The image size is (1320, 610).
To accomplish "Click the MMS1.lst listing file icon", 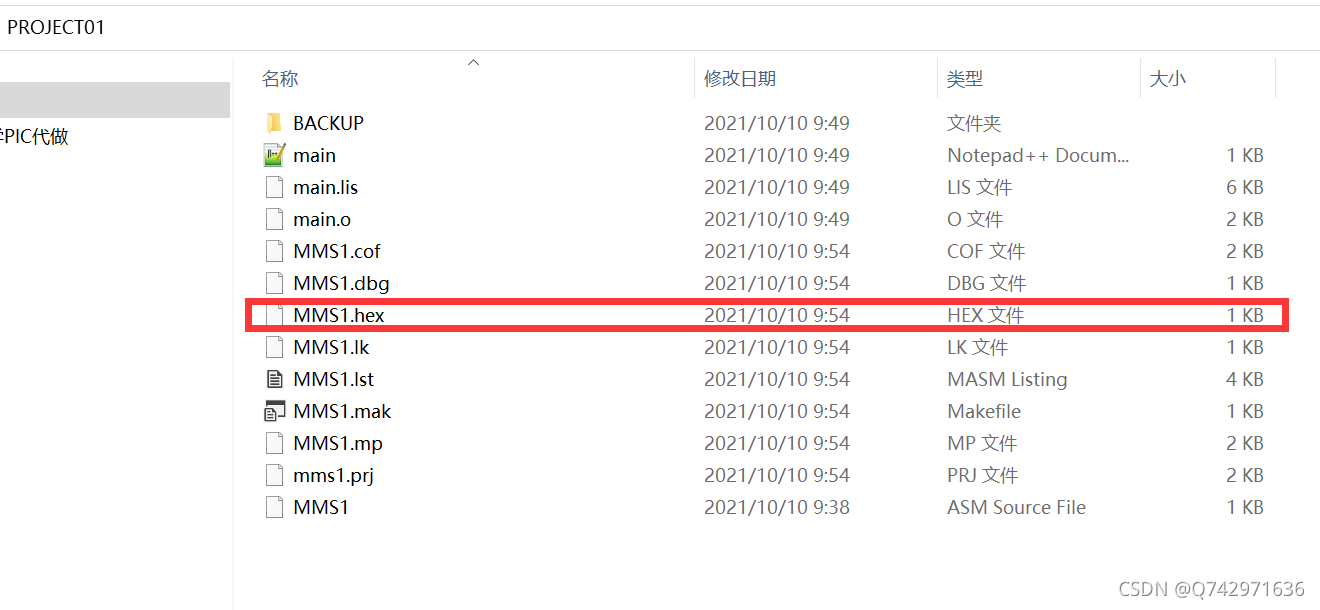I will (274, 379).
